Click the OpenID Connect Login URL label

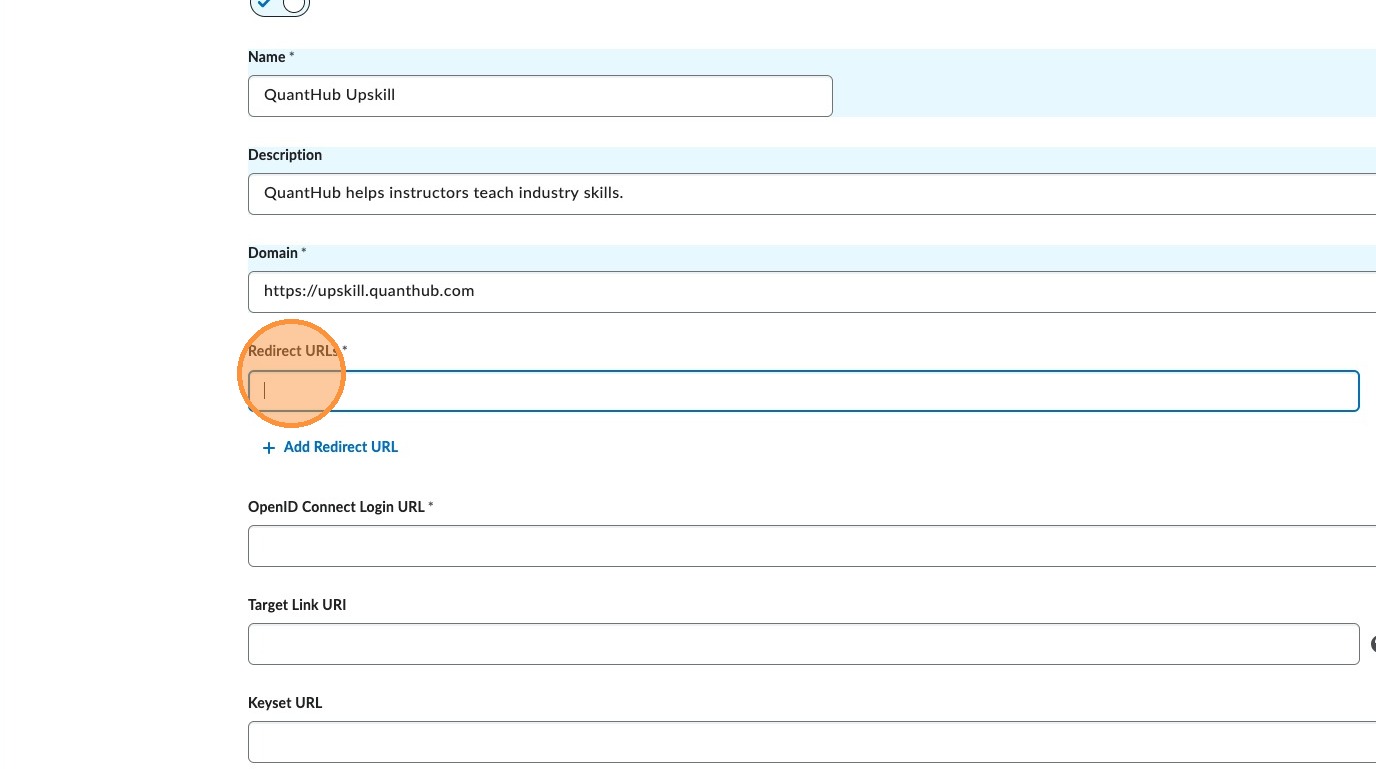click(x=336, y=507)
